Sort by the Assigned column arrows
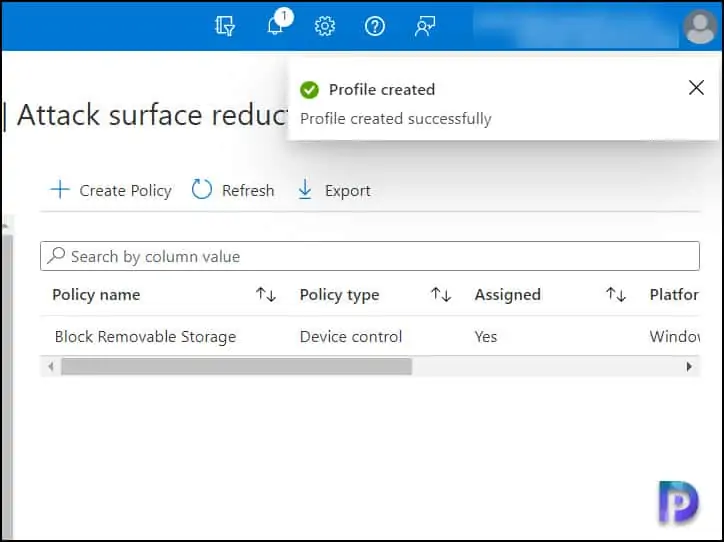This screenshot has height=542, width=724. (x=615, y=294)
